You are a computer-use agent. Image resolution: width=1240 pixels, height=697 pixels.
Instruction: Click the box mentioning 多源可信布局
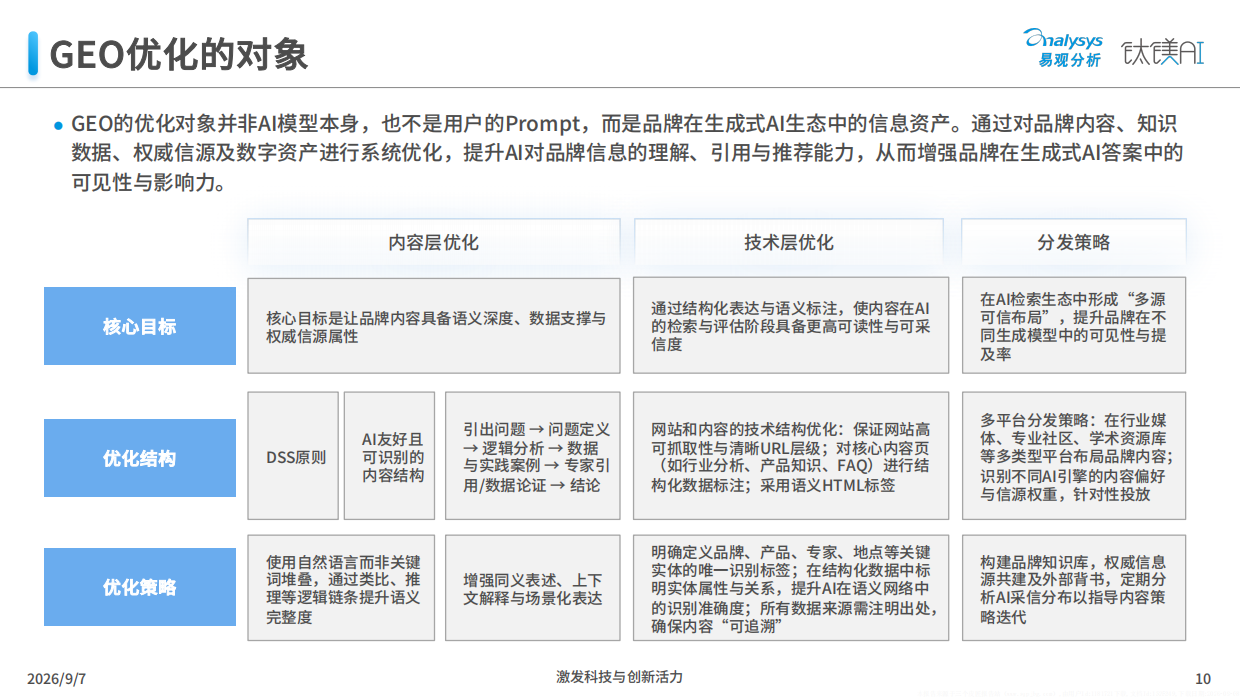[x=1074, y=326]
